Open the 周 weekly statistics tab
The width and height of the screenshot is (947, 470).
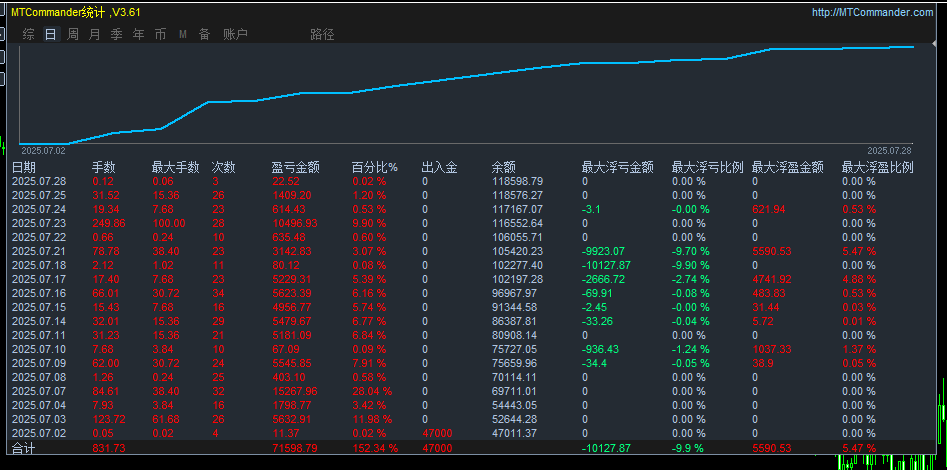click(72, 34)
